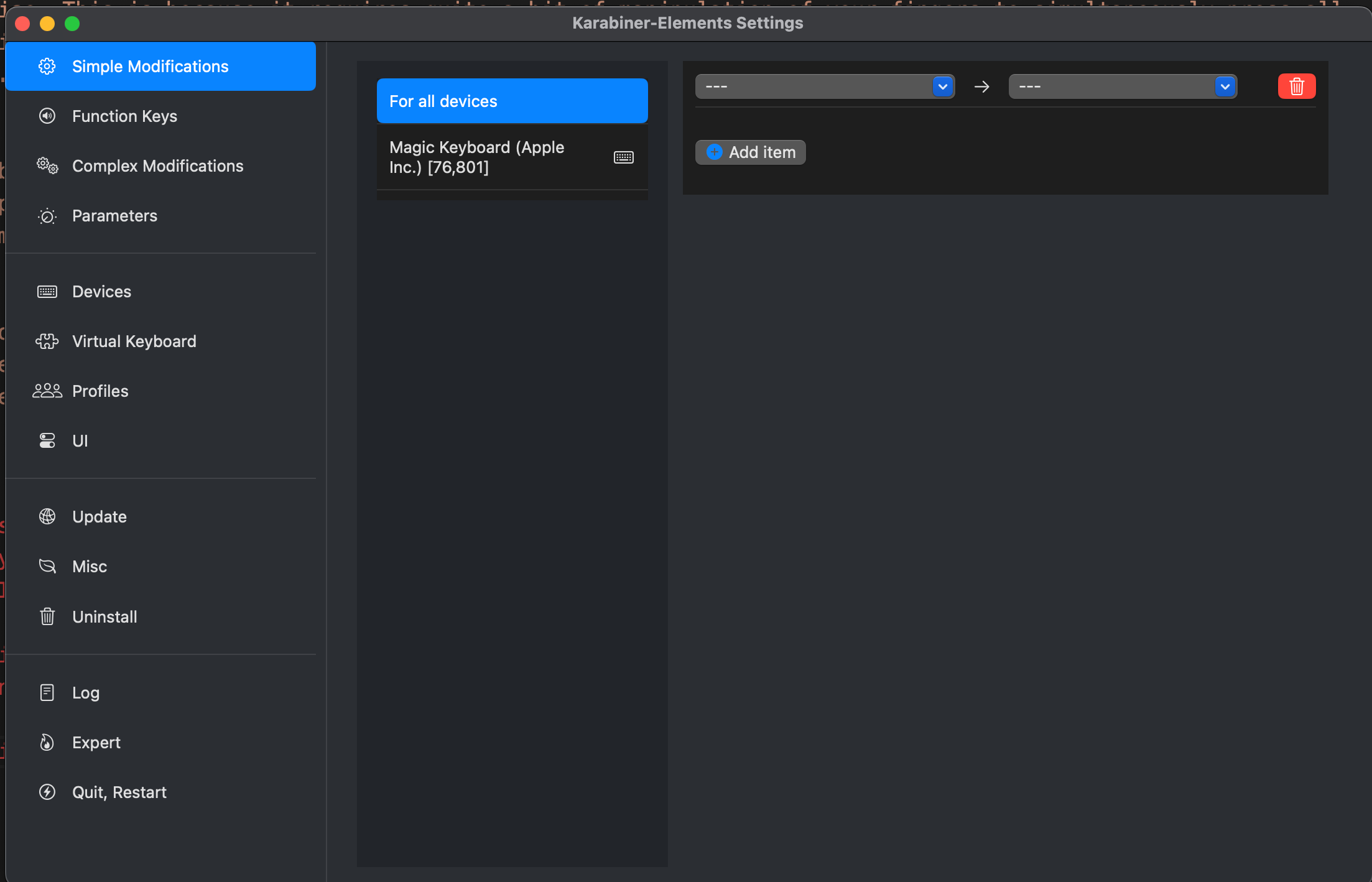This screenshot has width=1372, height=882.
Task: Minimize the window with yellow button
Action: click(47, 24)
